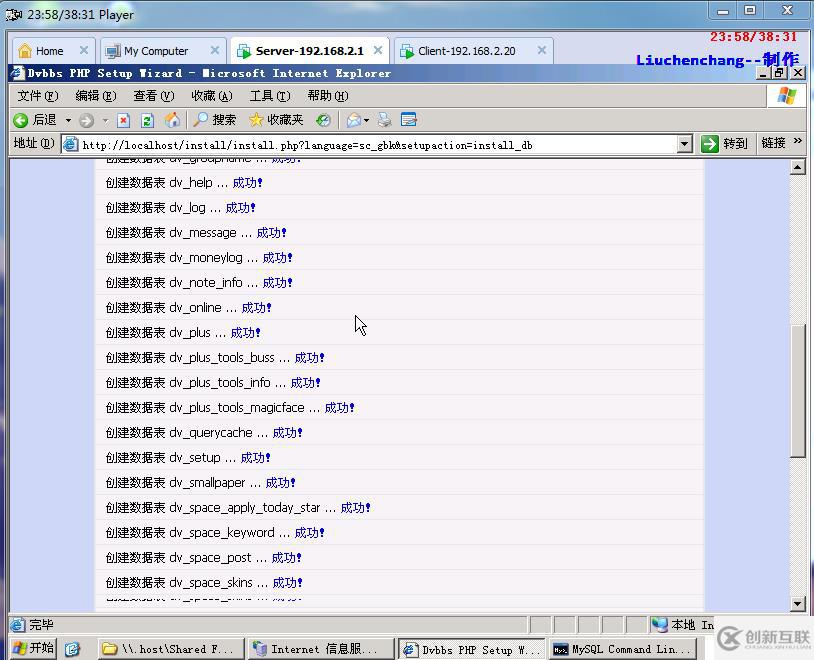The width and height of the screenshot is (814, 660).
Task: Click the text 'dv_space_apply_today_star'
Action: click(x=245, y=507)
